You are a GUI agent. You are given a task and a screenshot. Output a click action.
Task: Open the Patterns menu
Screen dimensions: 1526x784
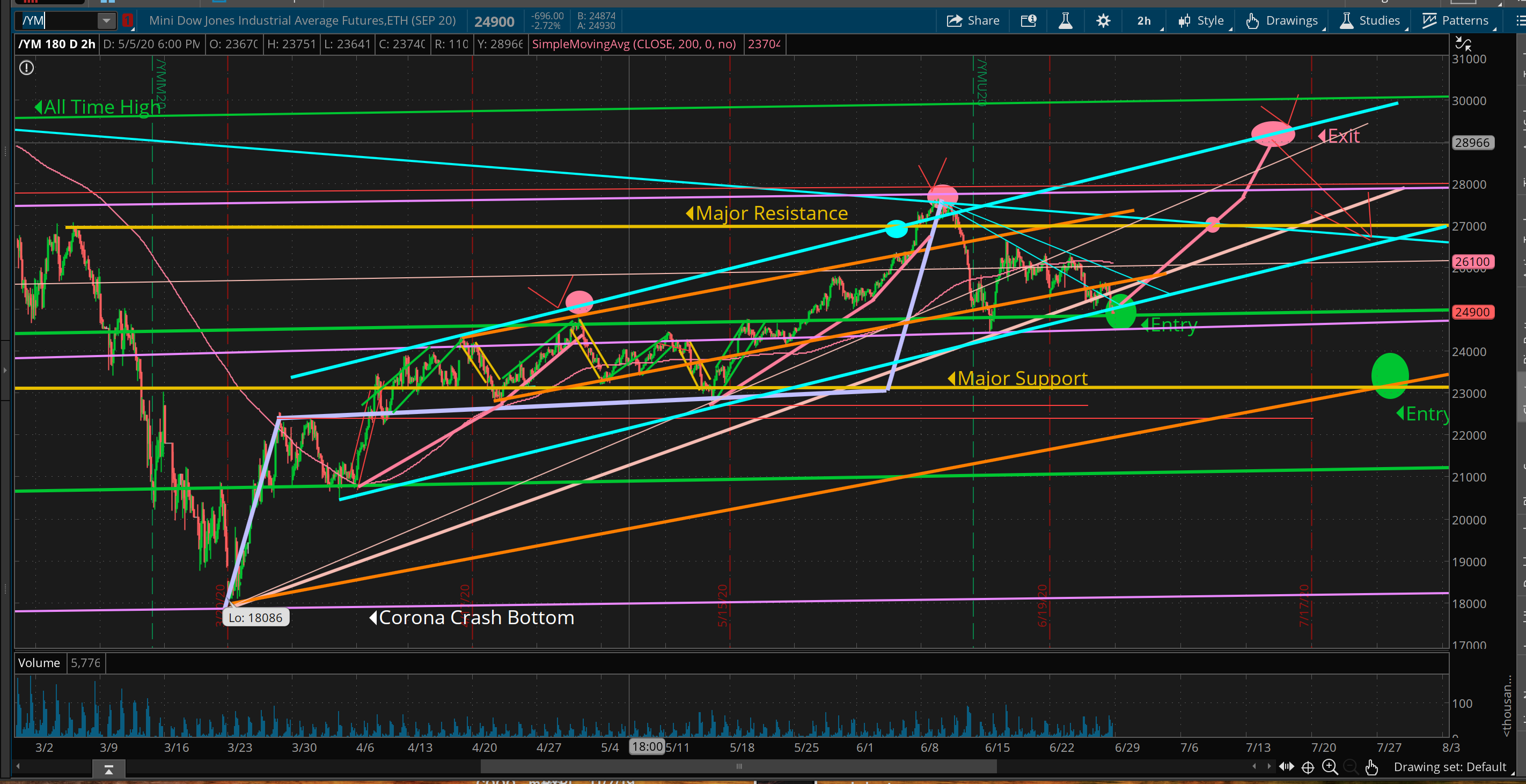[1456, 21]
